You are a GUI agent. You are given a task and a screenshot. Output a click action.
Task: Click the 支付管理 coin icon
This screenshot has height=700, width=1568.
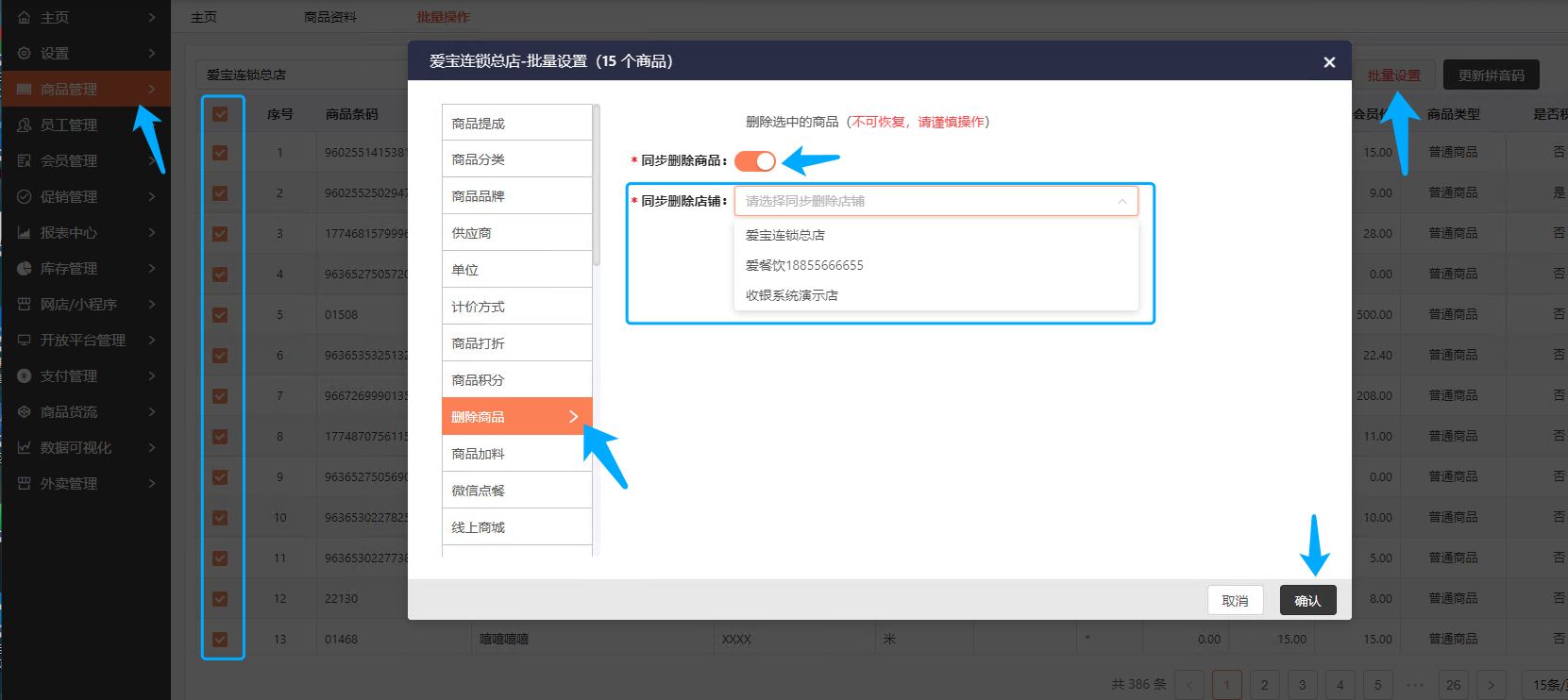[25, 375]
